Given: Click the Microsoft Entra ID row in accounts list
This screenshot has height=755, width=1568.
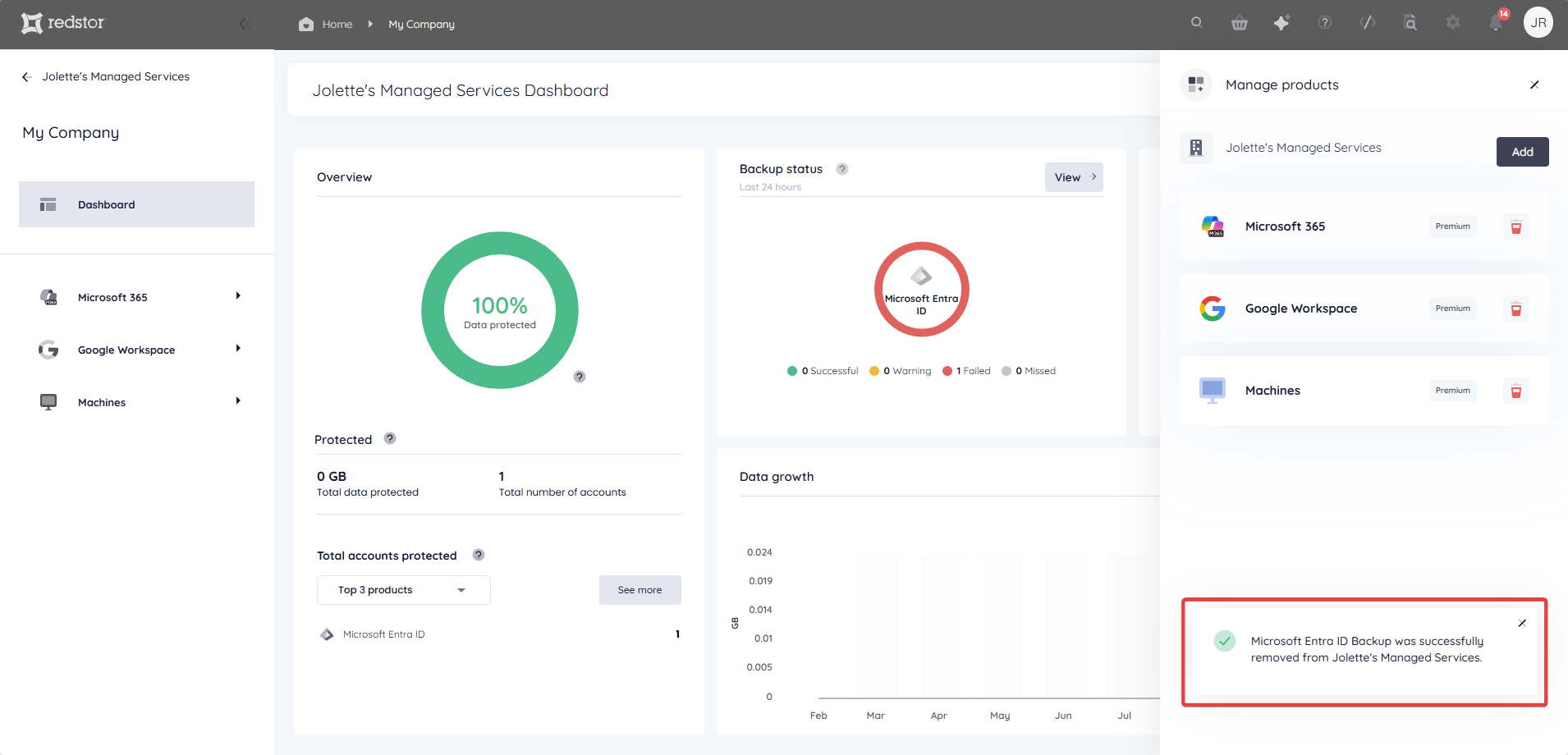Looking at the screenshot, I should pos(499,634).
